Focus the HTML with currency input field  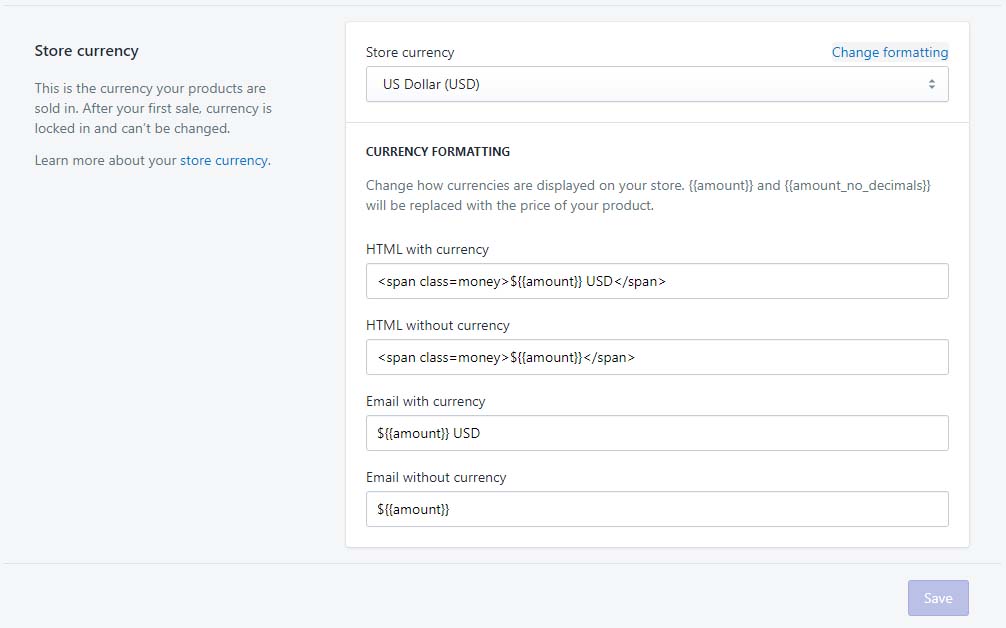coord(656,281)
